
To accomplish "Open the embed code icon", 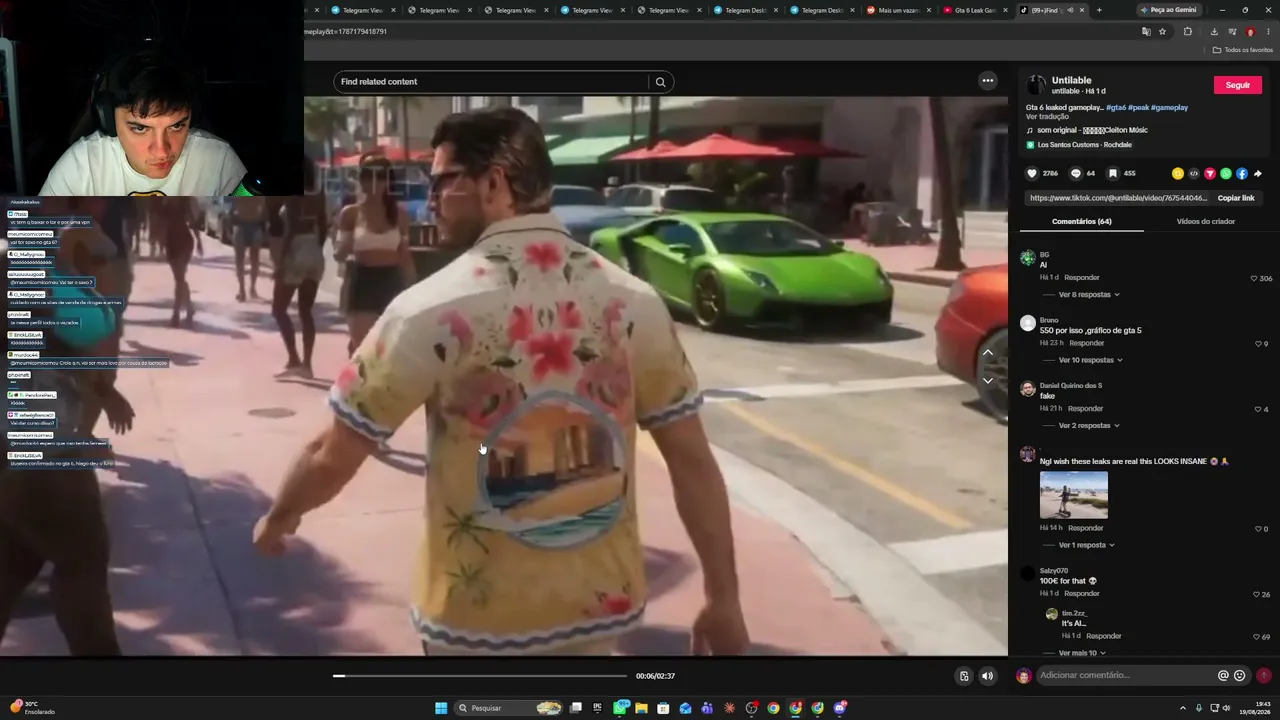I will [x=1194, y=173].
